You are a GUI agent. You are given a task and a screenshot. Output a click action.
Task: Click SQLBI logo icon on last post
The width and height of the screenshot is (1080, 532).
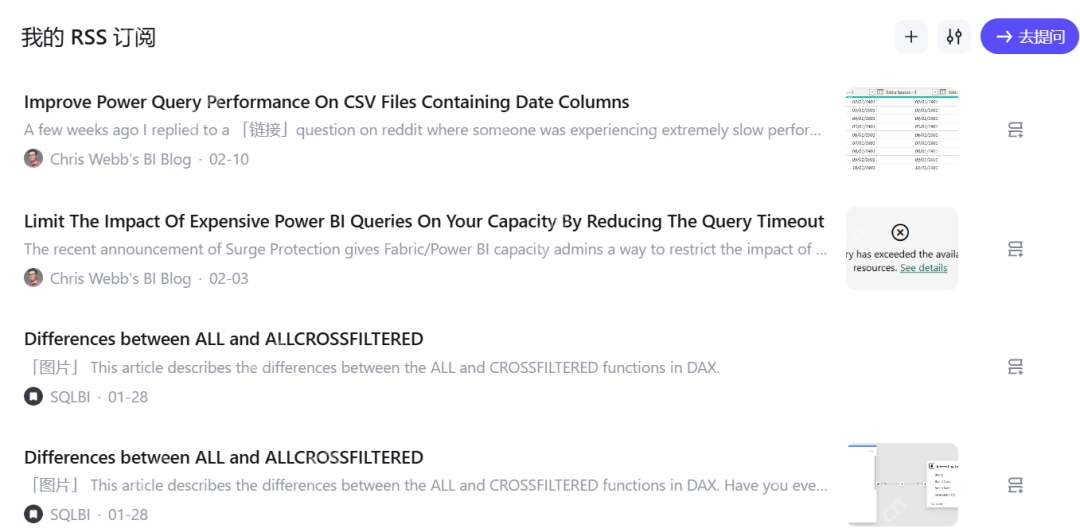tap(33, 514)
